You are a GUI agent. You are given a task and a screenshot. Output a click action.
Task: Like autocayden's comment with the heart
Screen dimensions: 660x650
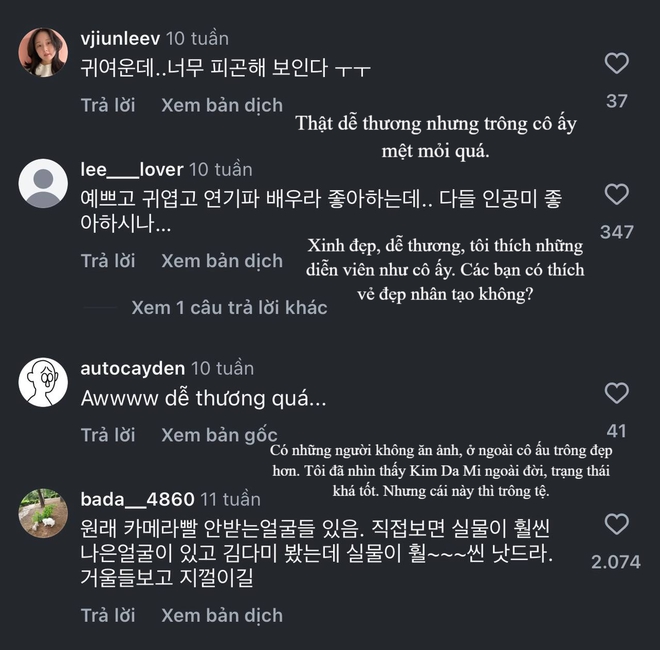point(617,393)
